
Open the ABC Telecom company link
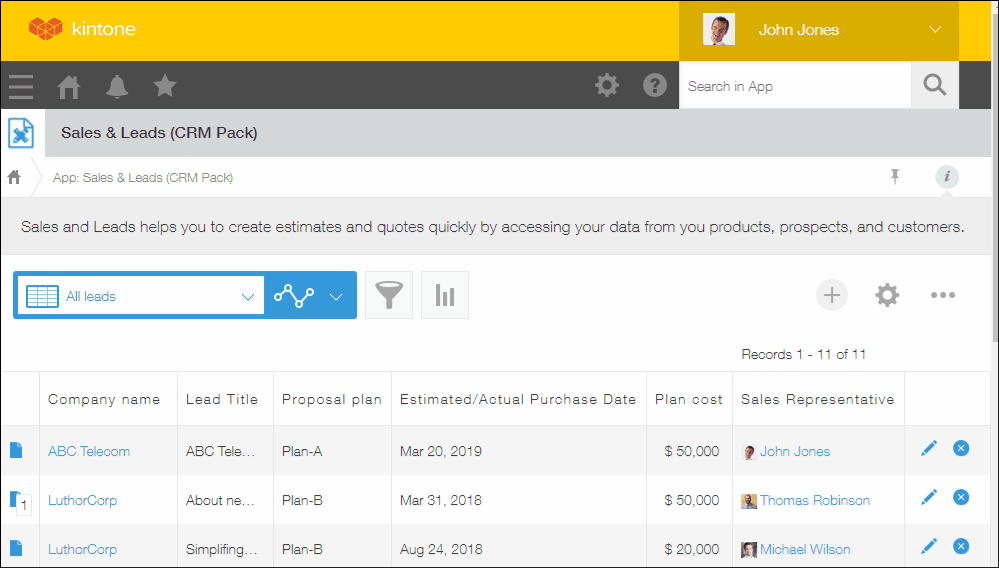[x=89, y=451]
